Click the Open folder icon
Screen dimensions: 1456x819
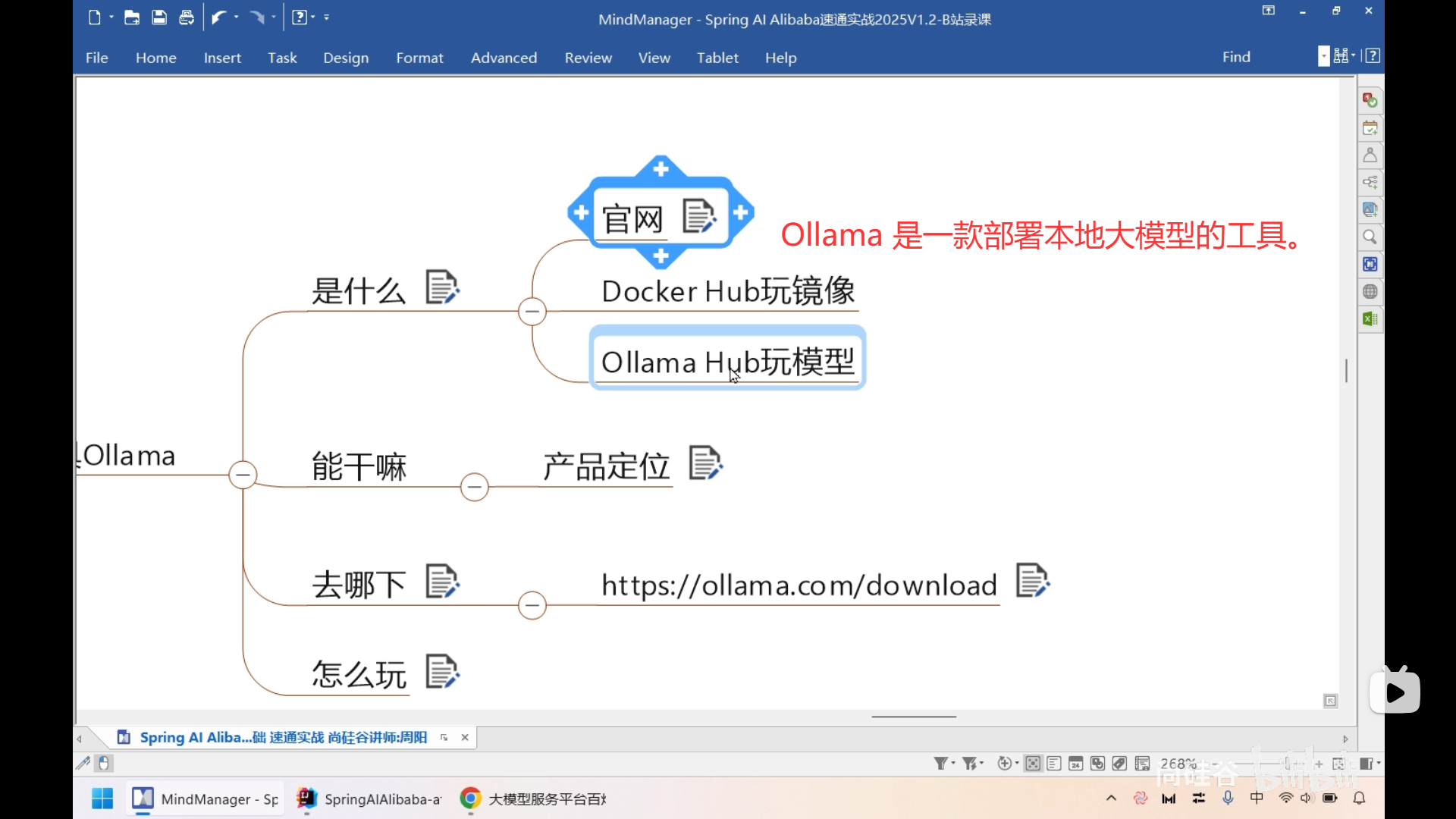(x=132, y=17)
